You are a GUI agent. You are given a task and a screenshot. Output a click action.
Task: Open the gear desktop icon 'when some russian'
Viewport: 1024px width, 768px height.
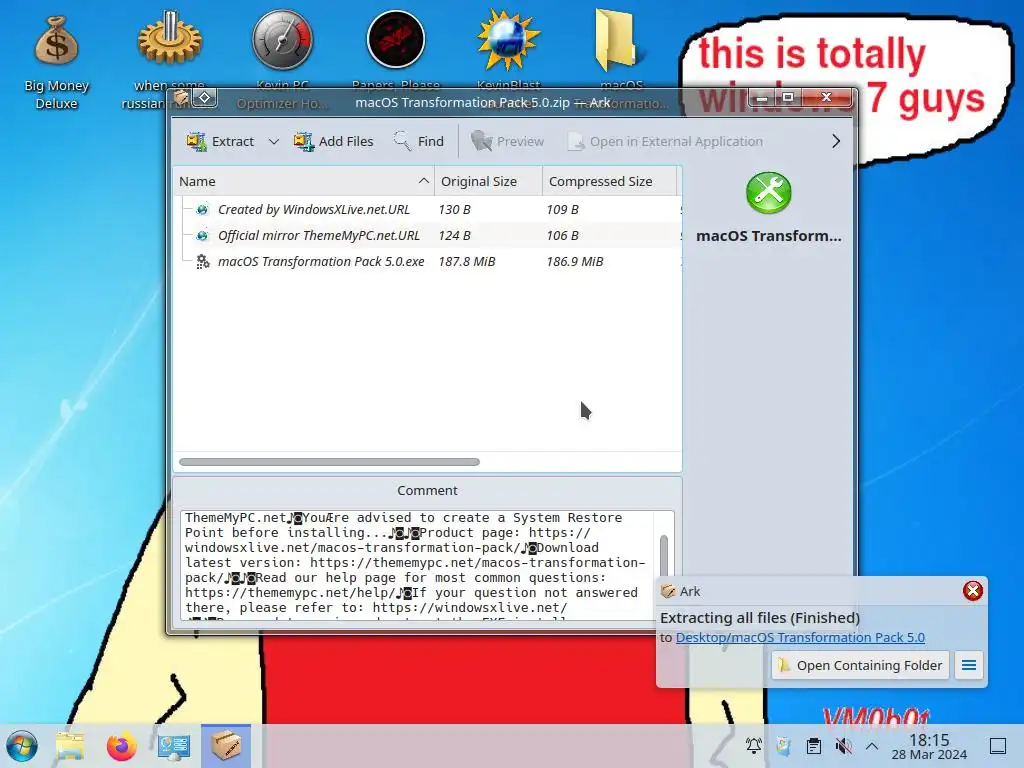169,59
